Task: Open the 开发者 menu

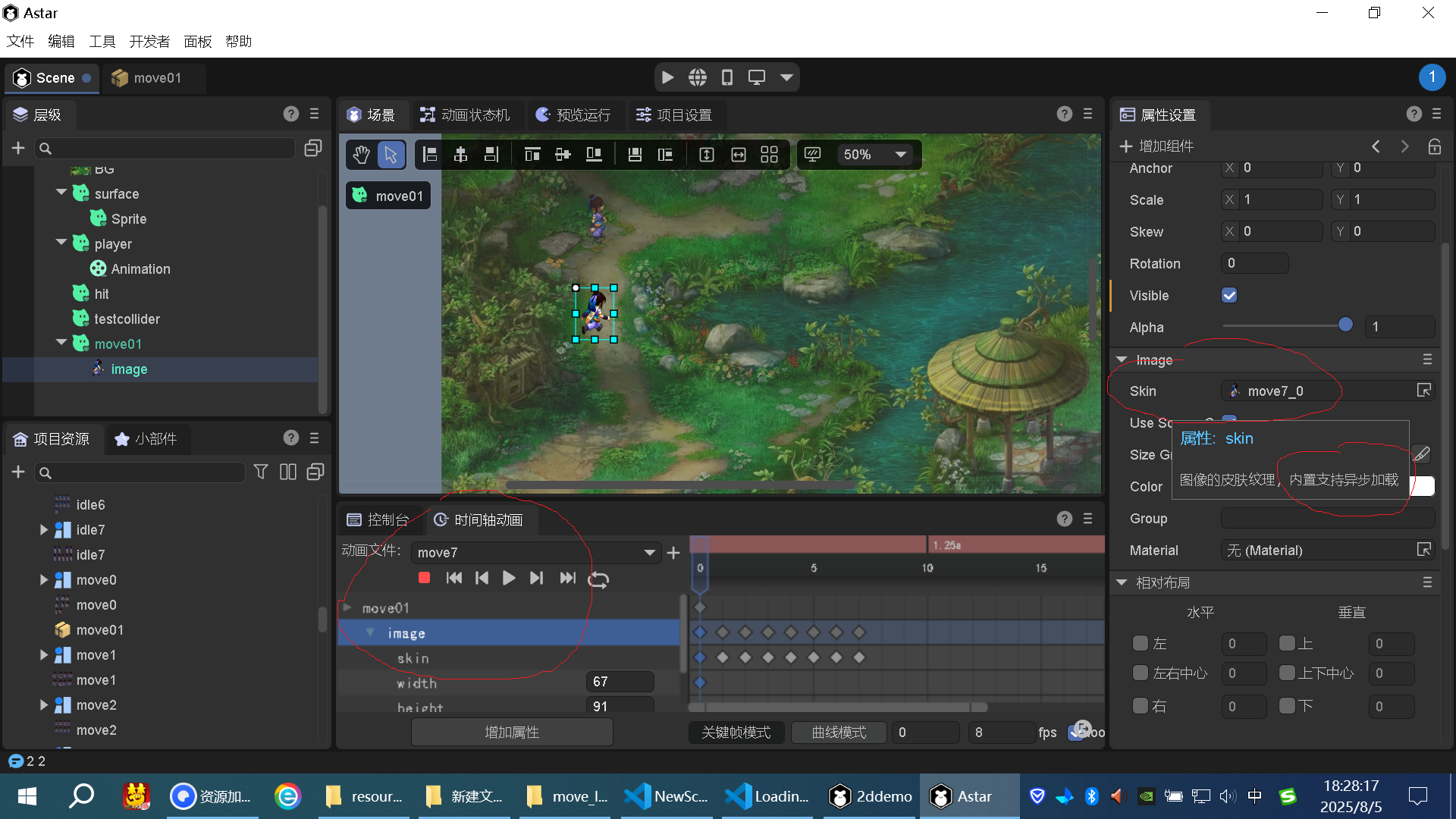Action: [x=149, y=41]
